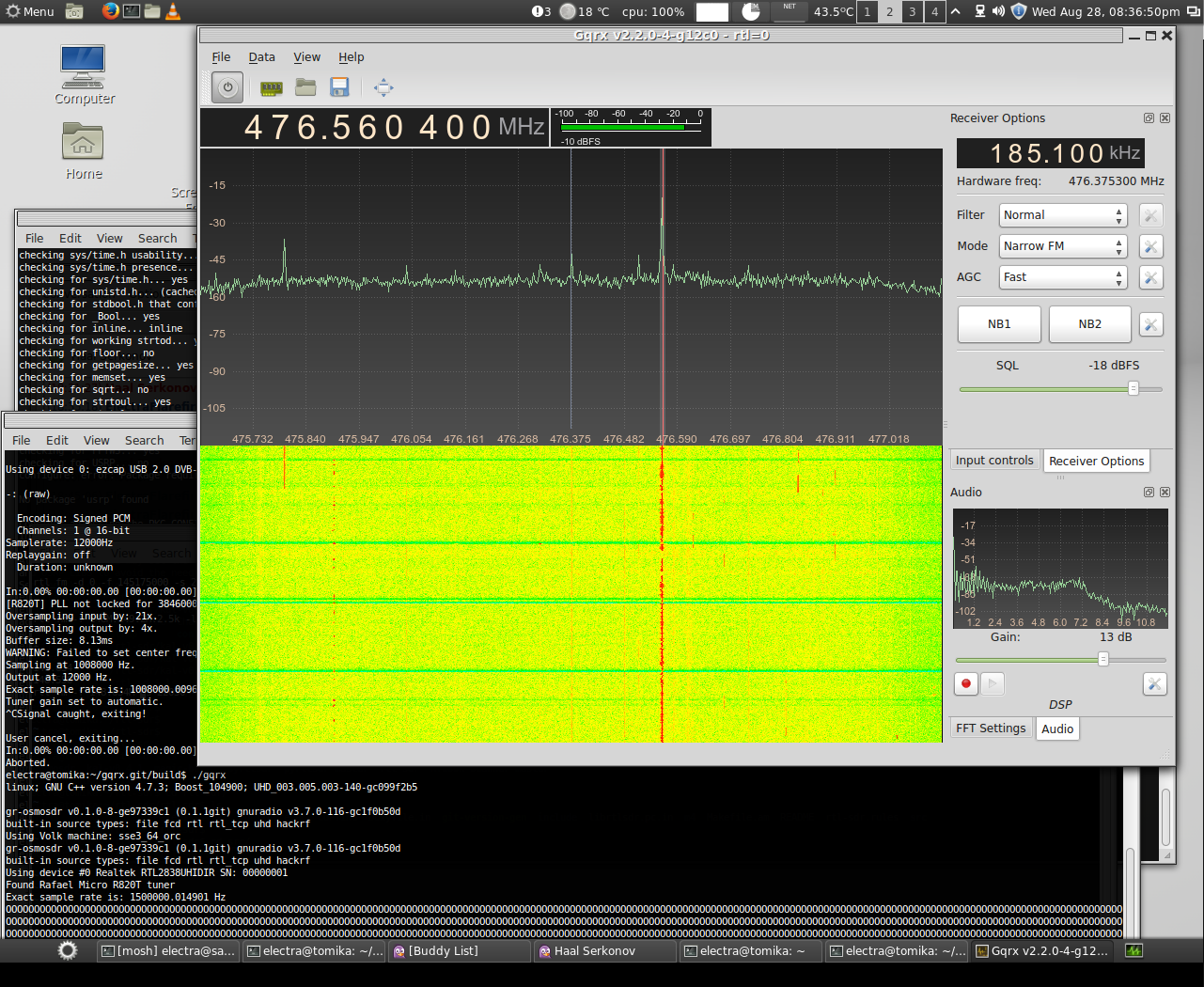Open noise blanker settings wrench button
The height and width of the screenshot is (987, 1204).
[1150, 324]
